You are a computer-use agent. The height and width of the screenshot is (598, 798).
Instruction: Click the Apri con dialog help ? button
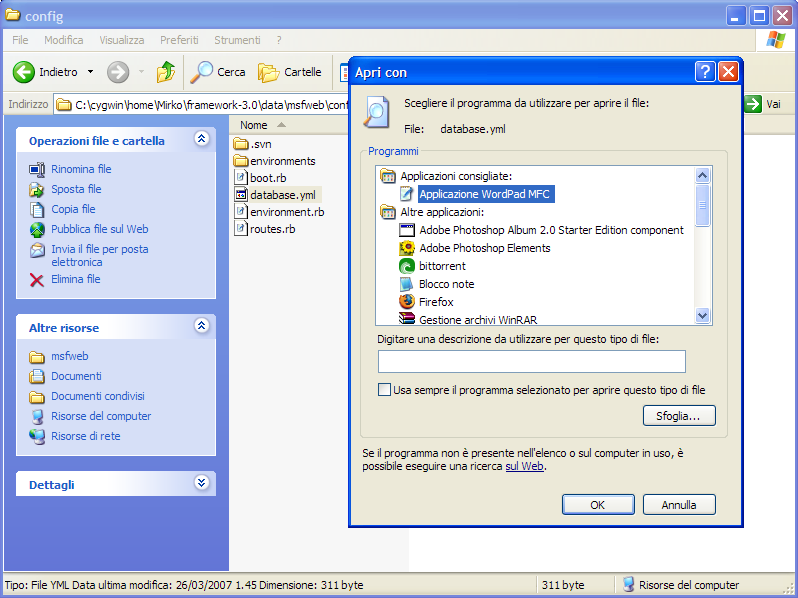(705, 72)
